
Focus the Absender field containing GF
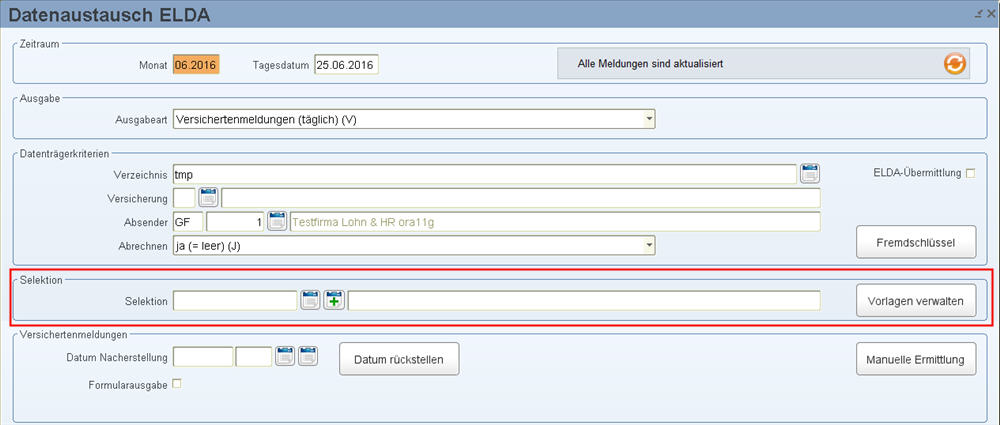(188, 221)
